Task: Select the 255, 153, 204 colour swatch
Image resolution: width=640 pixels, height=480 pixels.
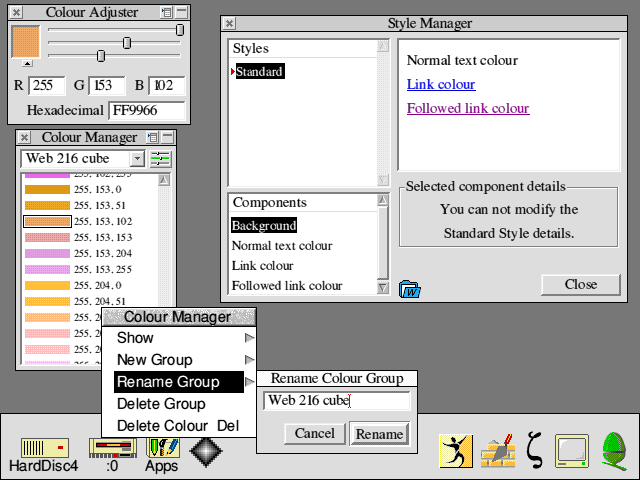Action: [47, 253]
